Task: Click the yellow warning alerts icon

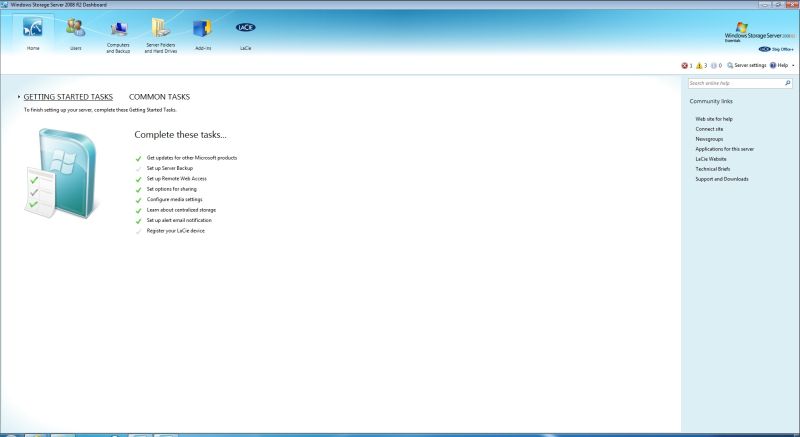Action: tap(699, 66)
